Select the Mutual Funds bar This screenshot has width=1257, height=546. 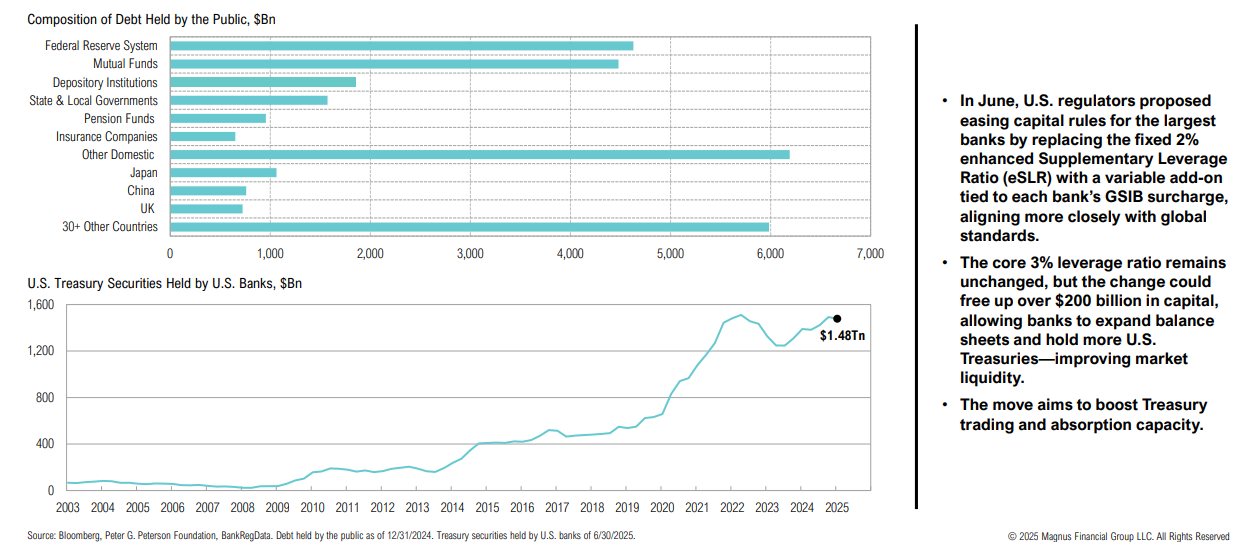click(x=393, y=64)
